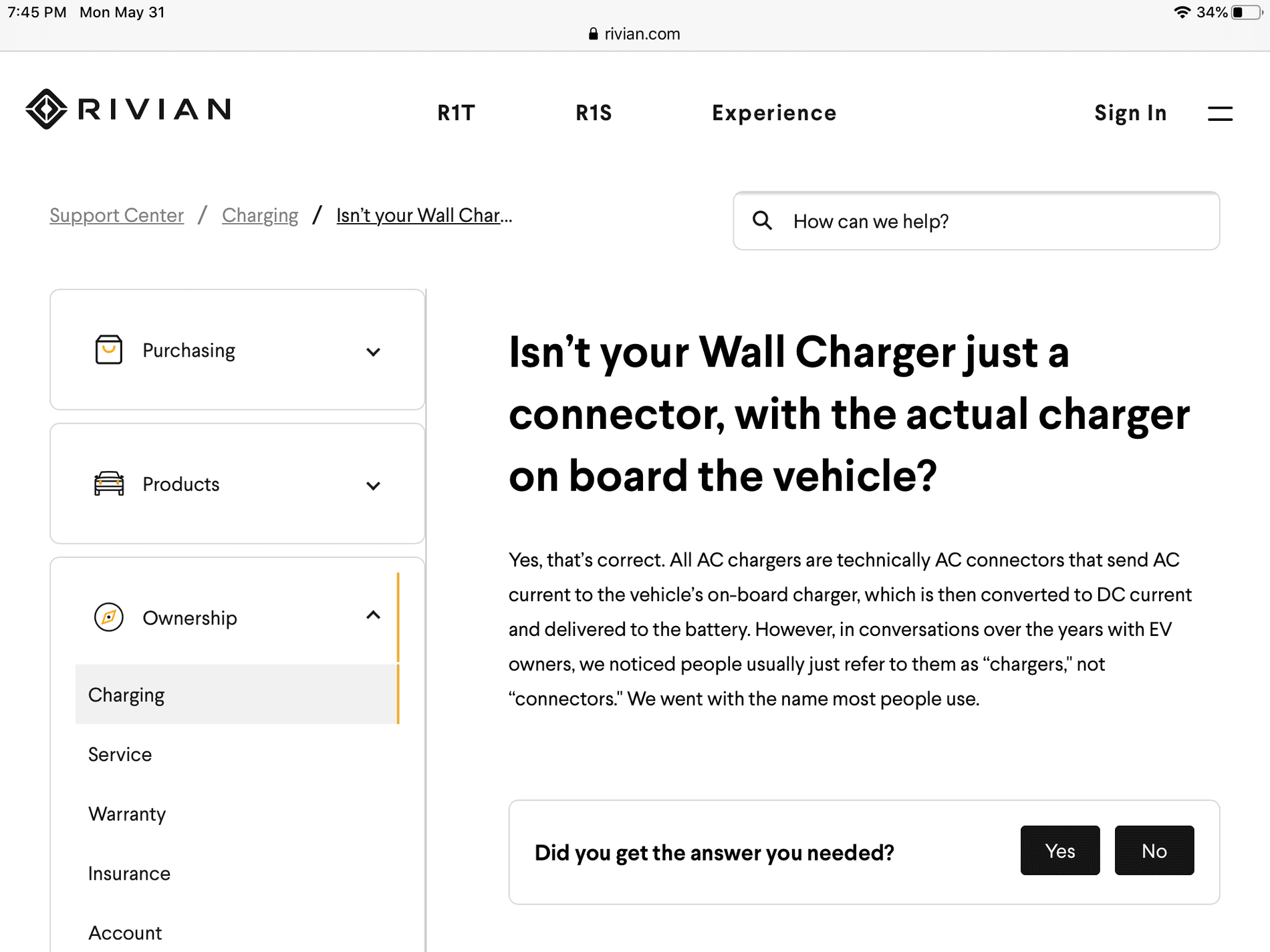Screen dimensions: 1270x952
Task: Tap the 7:45 PM clock in status bar
Action: (37, 12)
